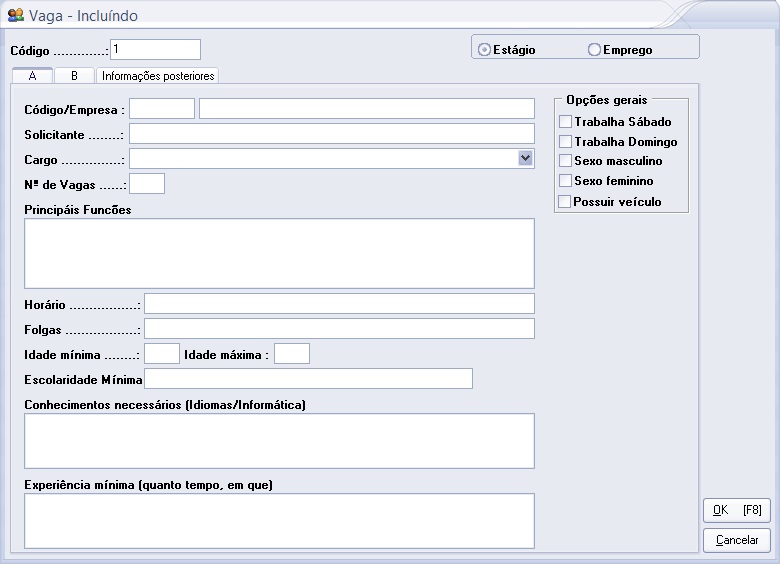Click the Escolaridade Mínima field
The width and height of the screenshot is (780, 564).
(308, 378)
